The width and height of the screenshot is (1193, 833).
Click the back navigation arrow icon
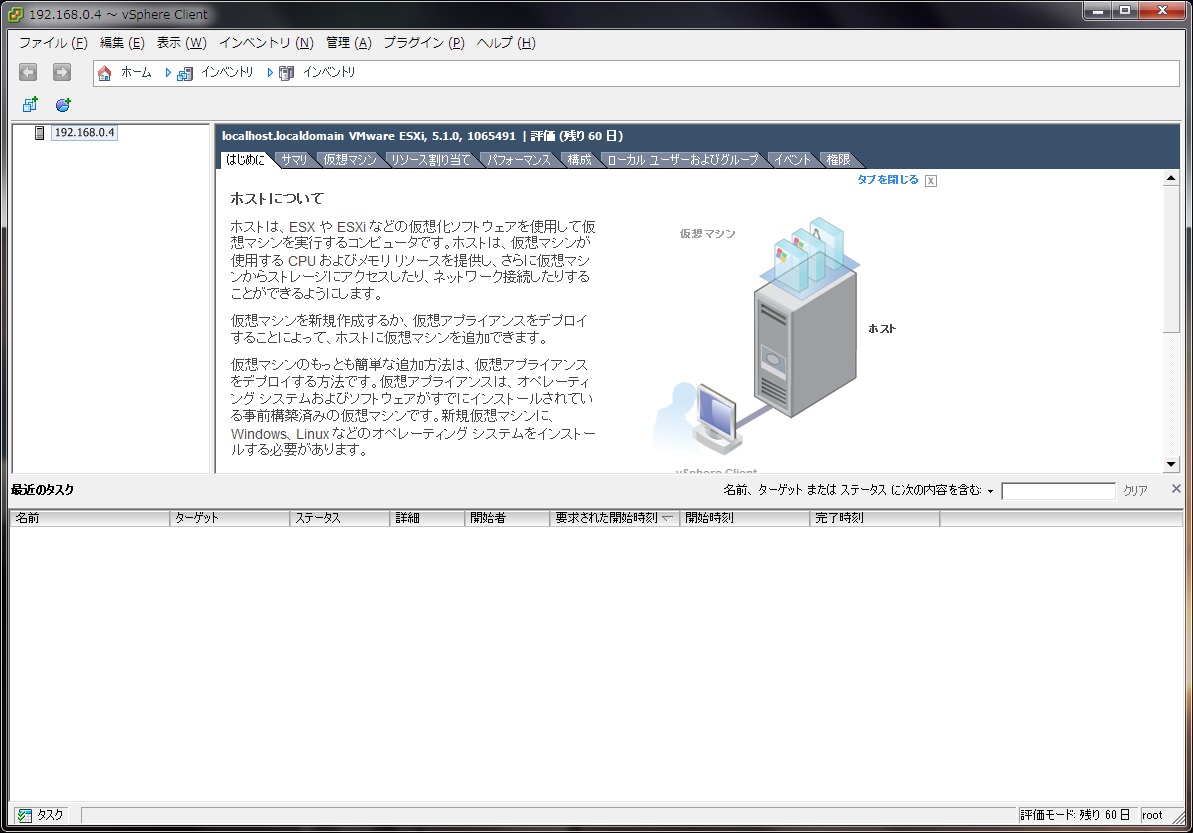28,72
